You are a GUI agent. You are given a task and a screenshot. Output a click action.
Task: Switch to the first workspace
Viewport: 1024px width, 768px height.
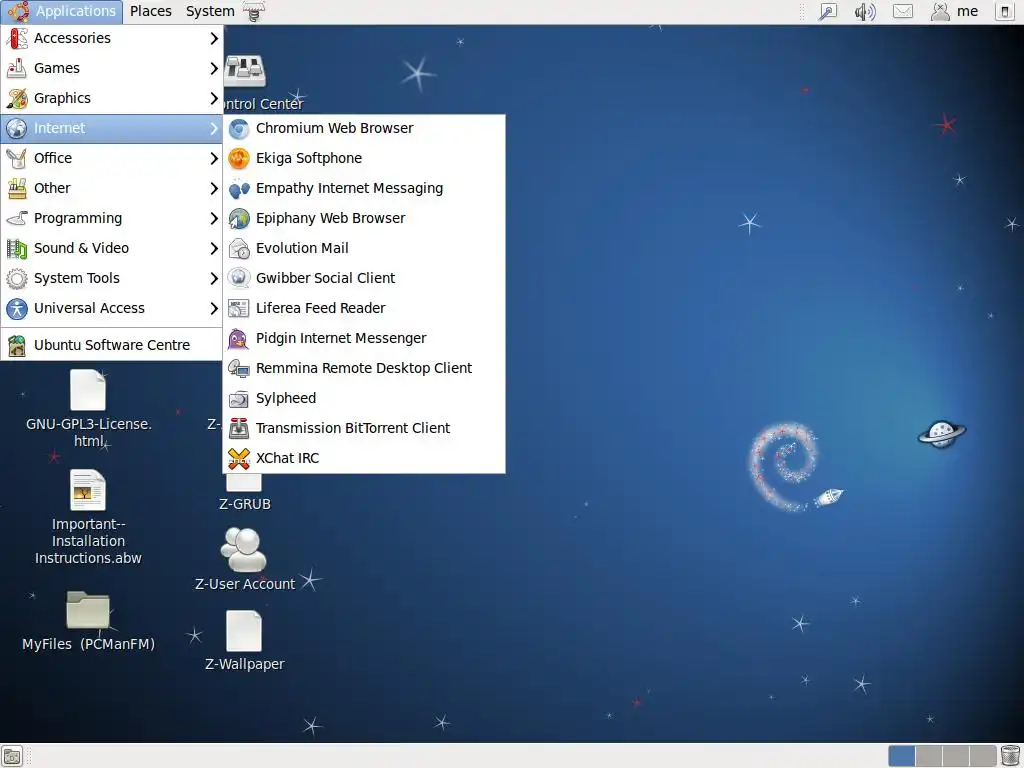901,756
